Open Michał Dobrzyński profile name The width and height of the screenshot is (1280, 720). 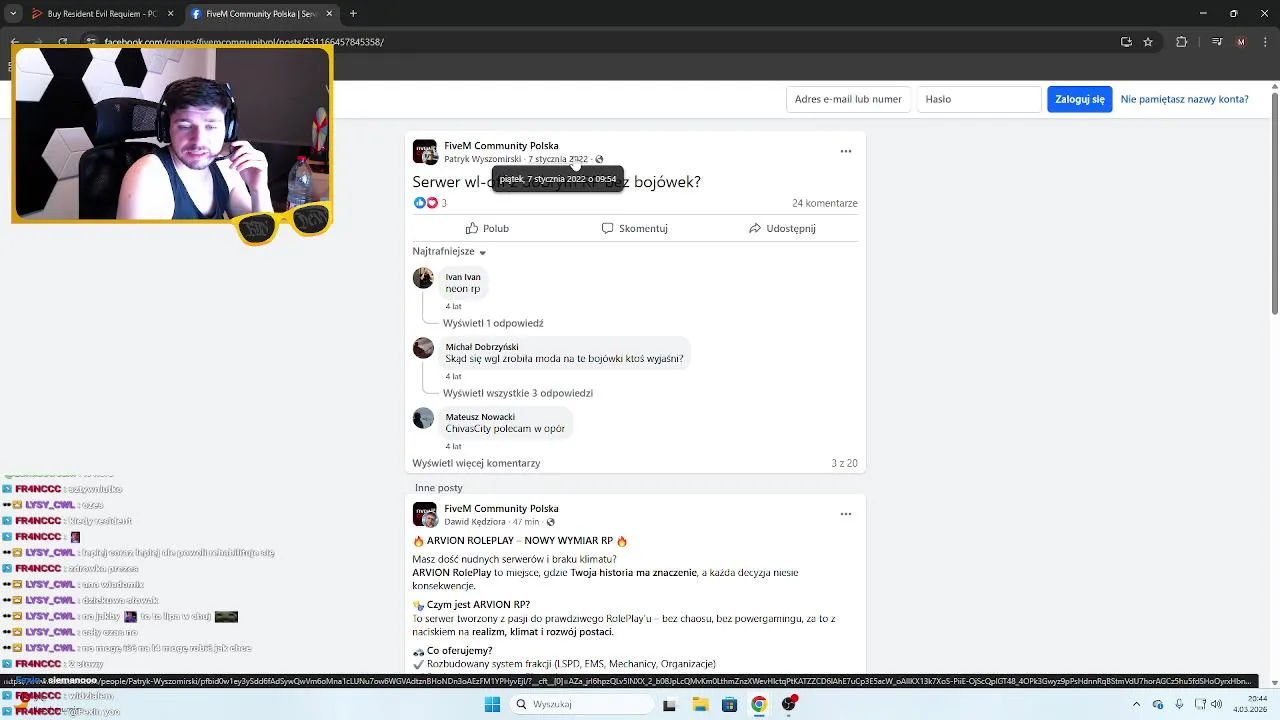[x=482, y=347]
